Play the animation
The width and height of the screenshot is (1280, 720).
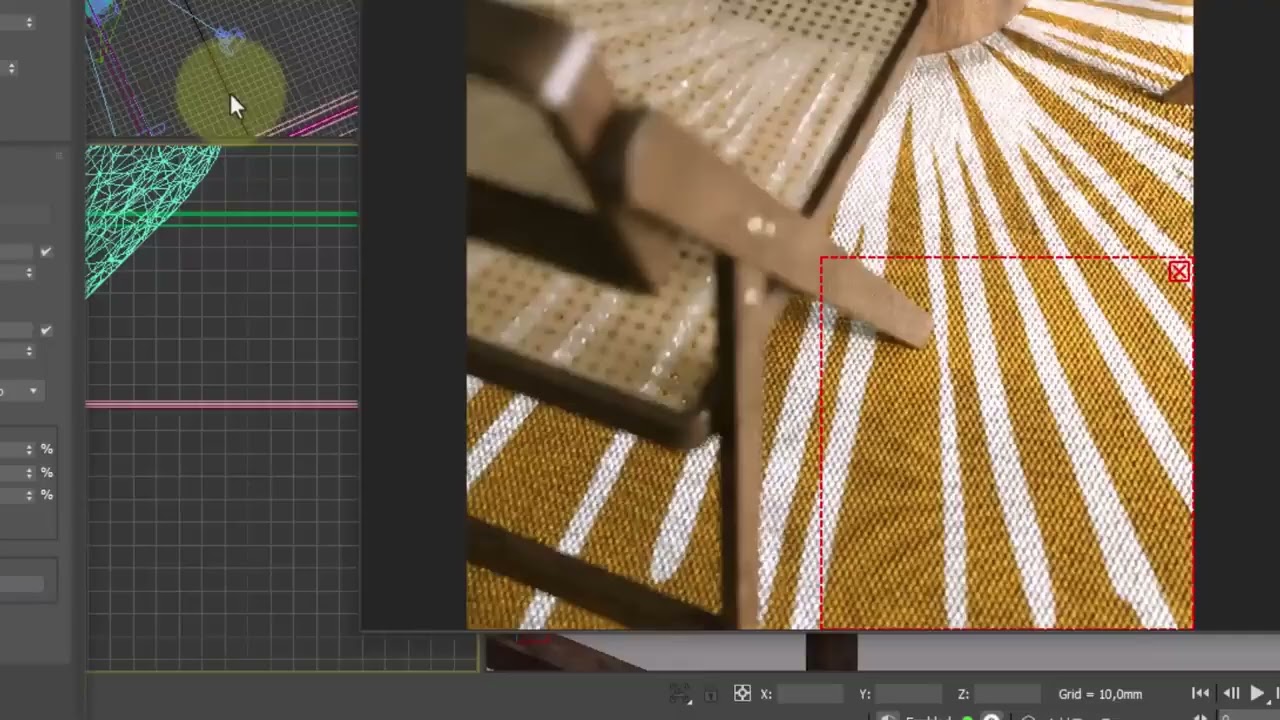pyautogui.click(x=1258, y=693)
